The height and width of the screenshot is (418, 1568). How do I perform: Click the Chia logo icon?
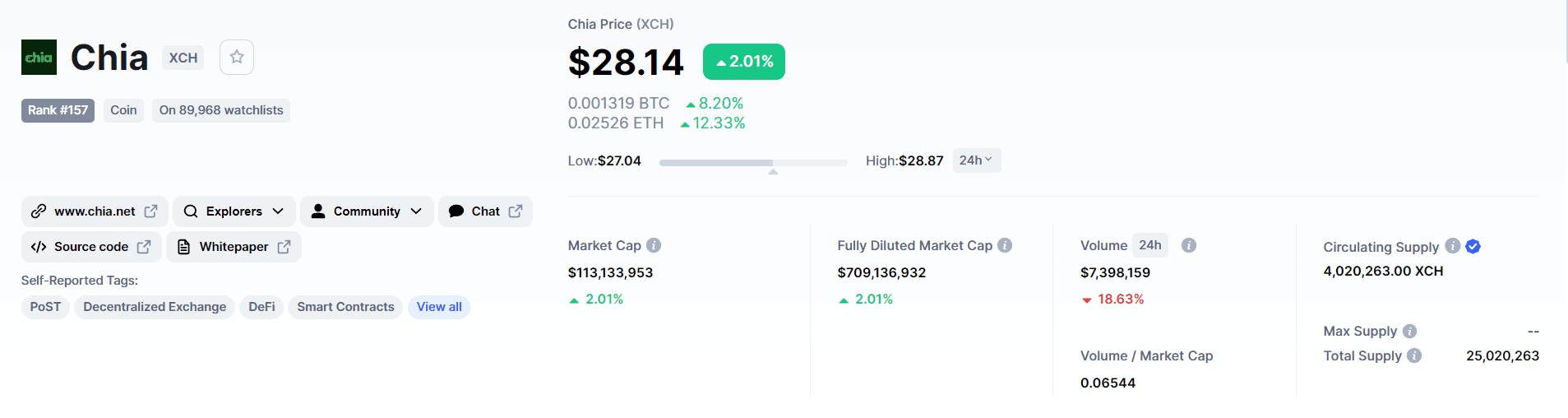coord(39,58)
